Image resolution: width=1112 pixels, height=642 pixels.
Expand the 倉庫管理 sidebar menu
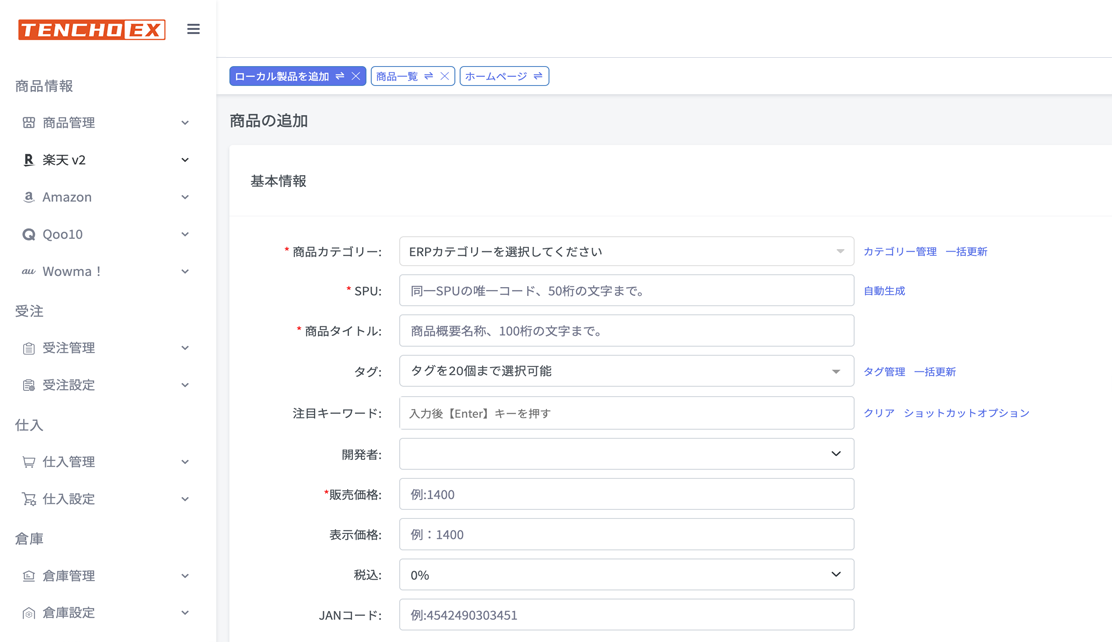click(185, 576)
